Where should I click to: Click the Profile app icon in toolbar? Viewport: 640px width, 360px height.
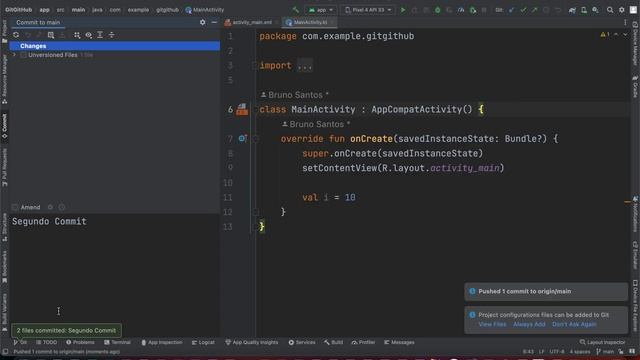click(461, 10)
